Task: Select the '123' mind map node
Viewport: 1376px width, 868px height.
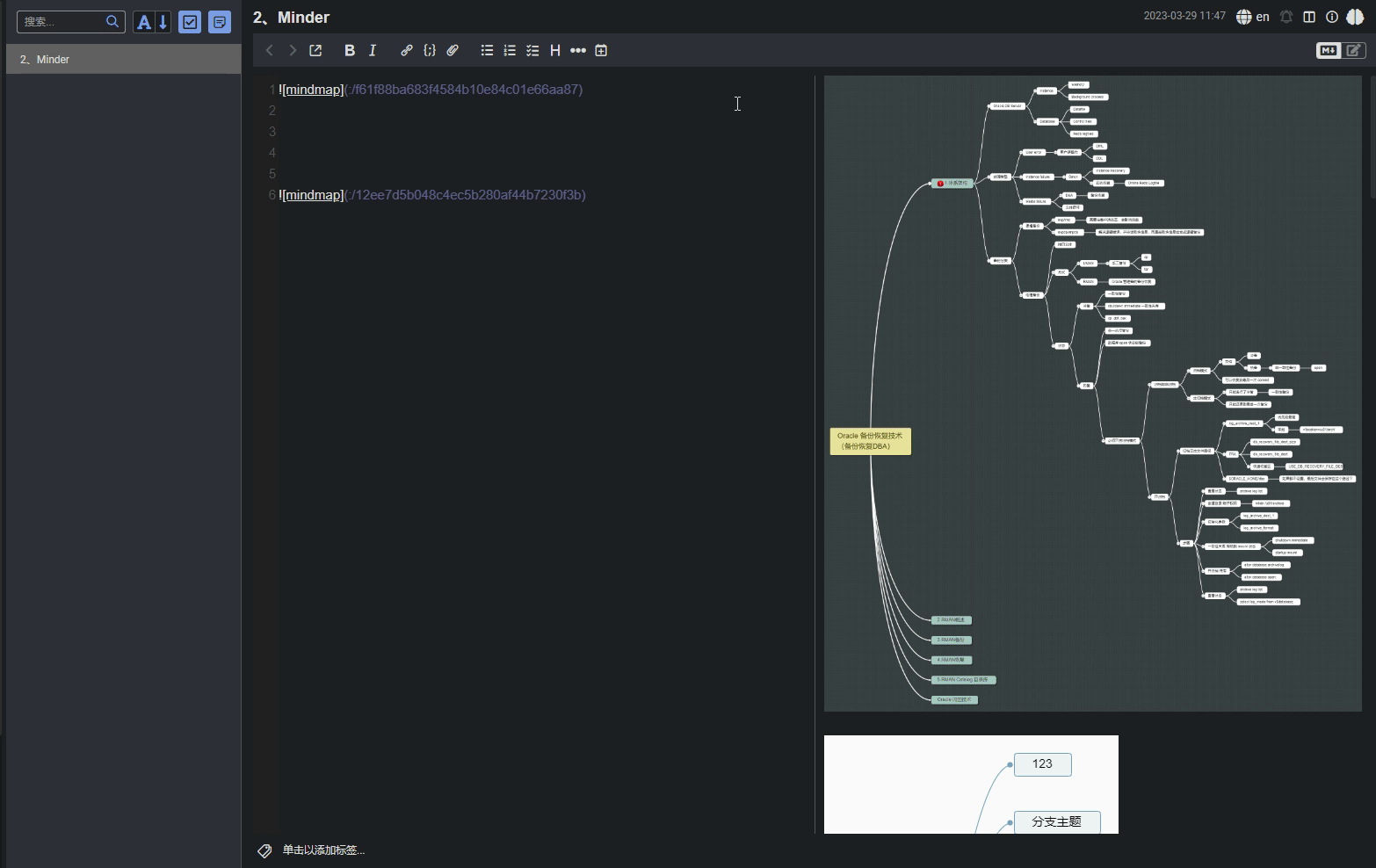Action: point(1043,764)
